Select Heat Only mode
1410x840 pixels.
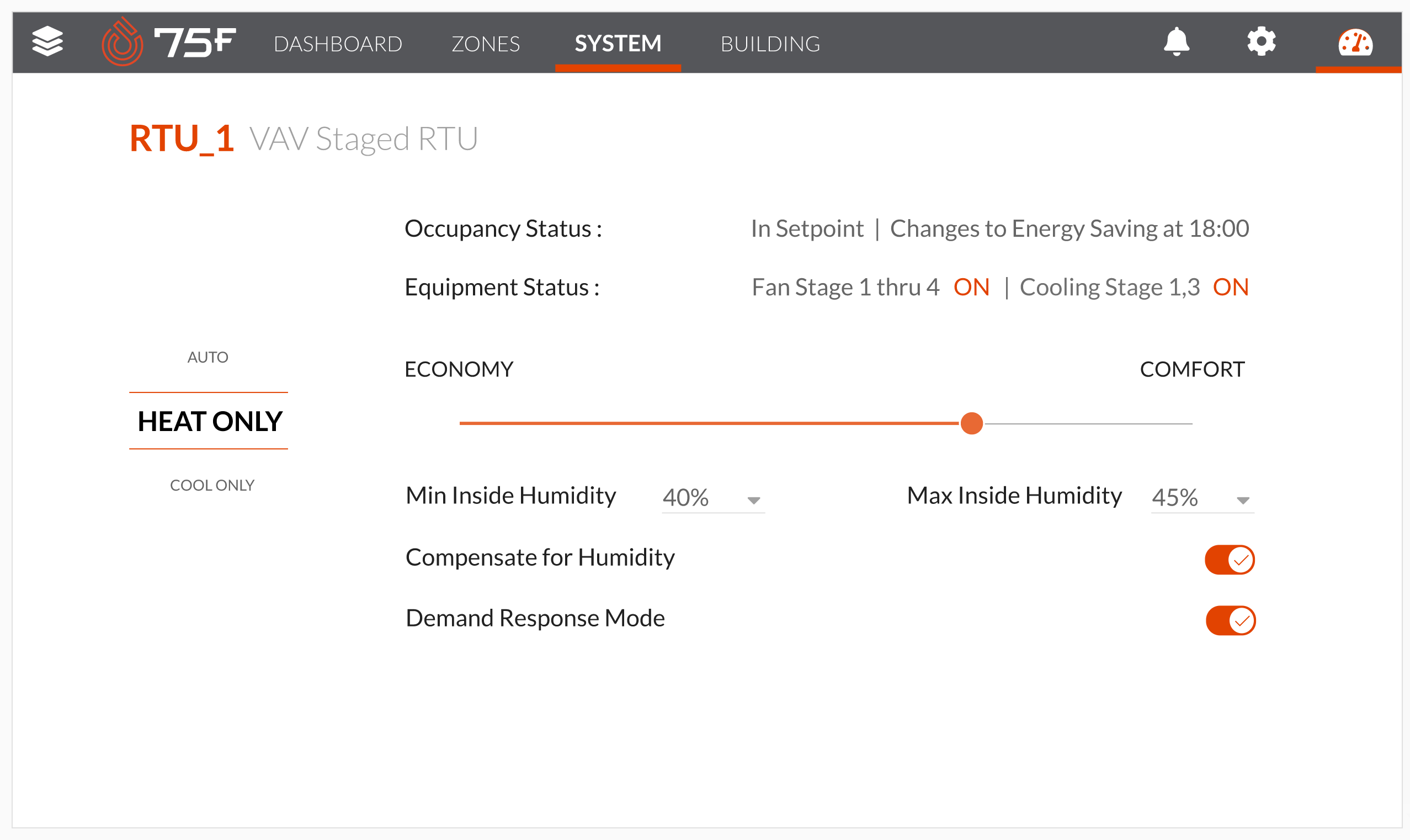click(x=209, y=421)
